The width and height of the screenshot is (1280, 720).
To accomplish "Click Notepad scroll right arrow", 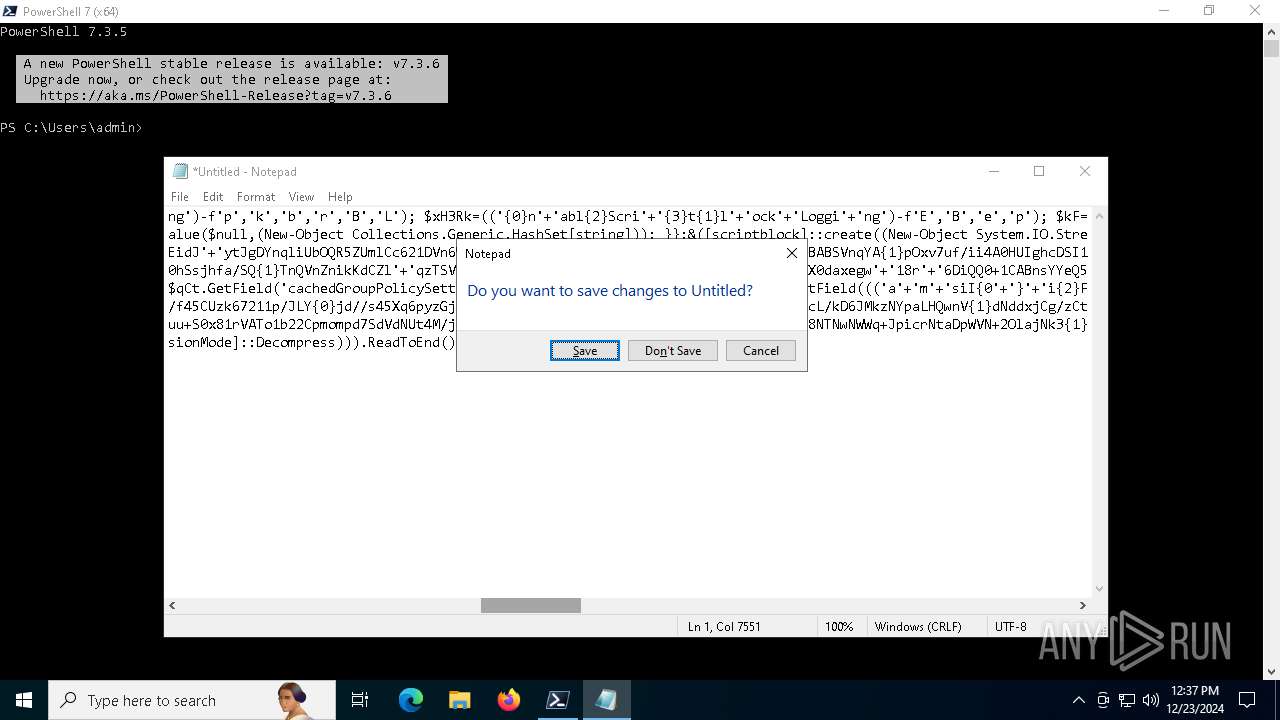I will pyautogui.click(x=1082, y=605).
